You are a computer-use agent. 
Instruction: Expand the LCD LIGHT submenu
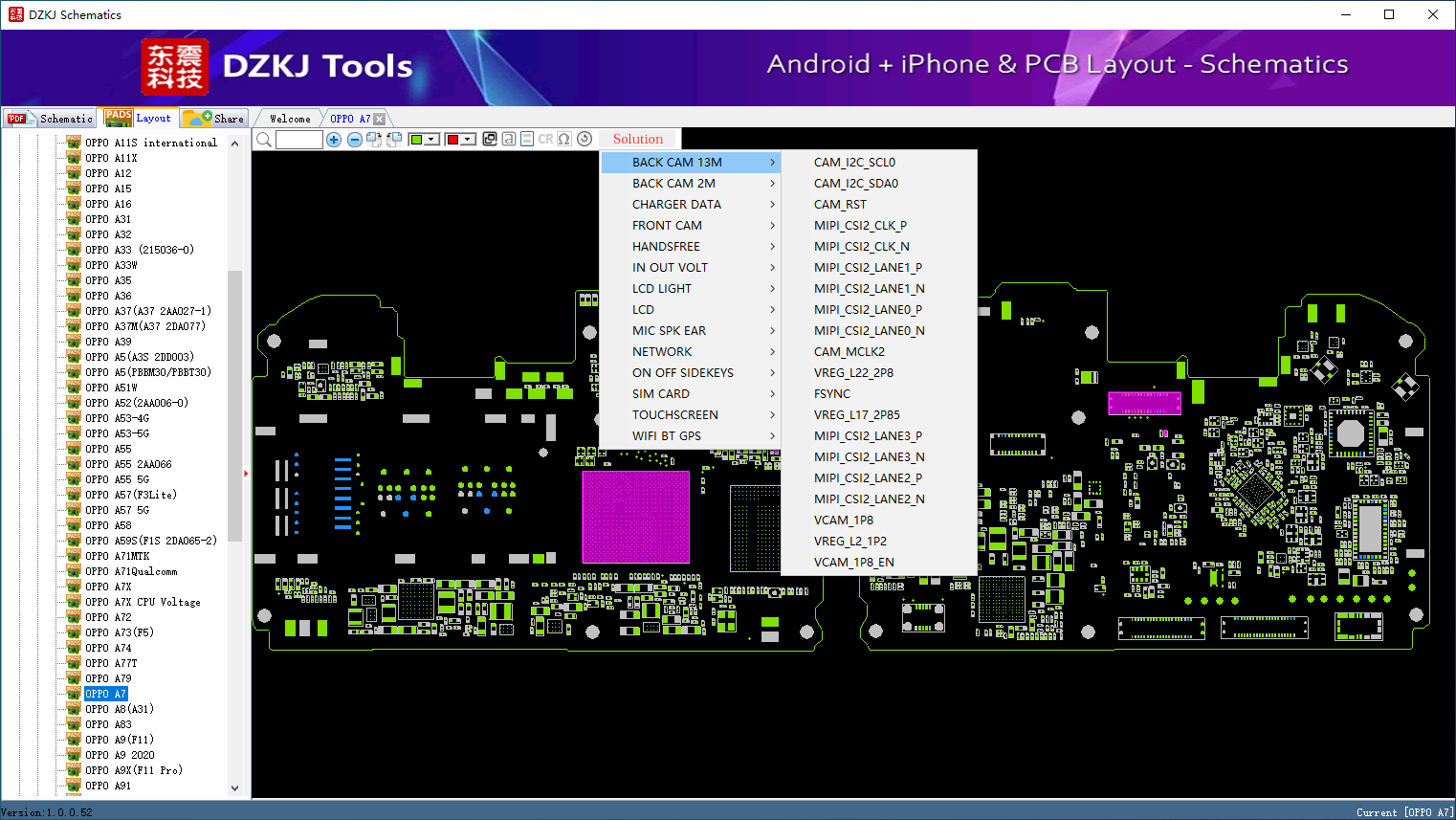[691, 289]
